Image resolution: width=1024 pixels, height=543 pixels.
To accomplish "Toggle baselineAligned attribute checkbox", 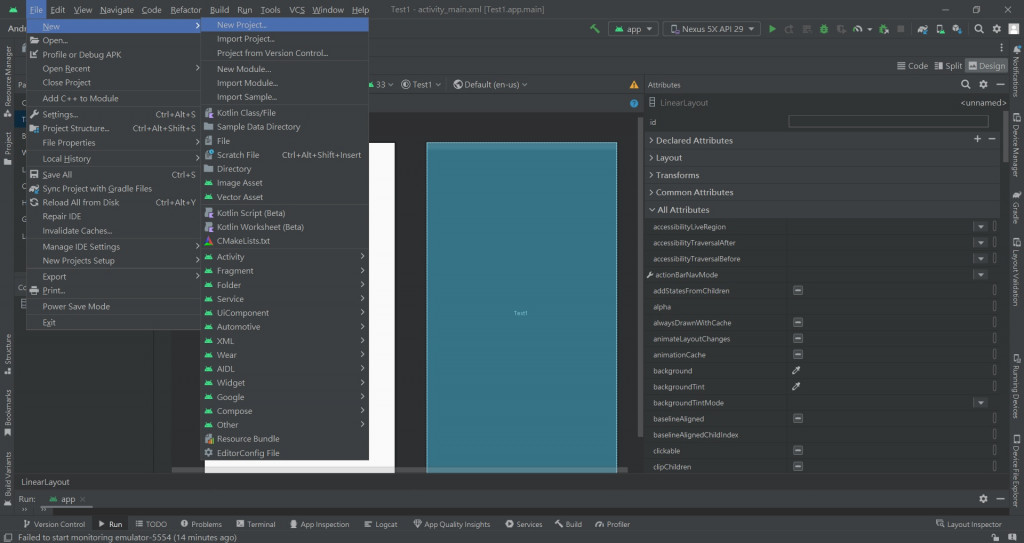I will [x=797, y=419].
